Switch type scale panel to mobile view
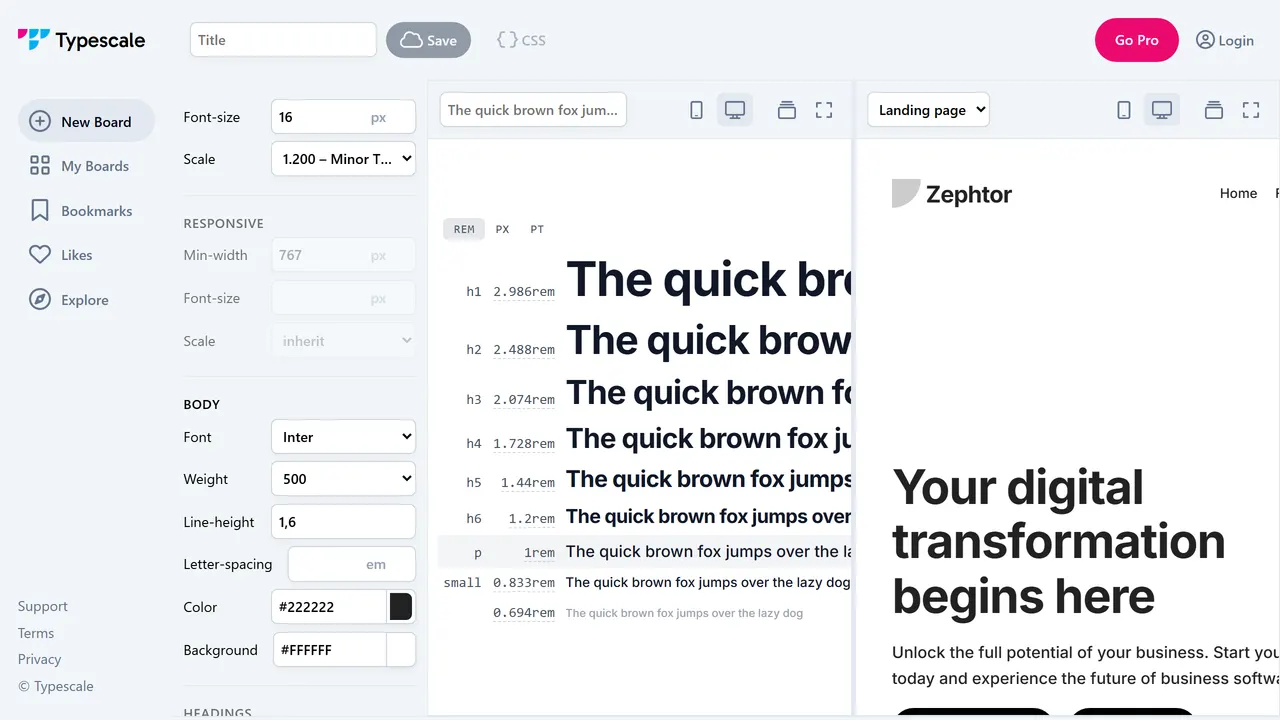The image size is (1280, 720). (697, 110)
